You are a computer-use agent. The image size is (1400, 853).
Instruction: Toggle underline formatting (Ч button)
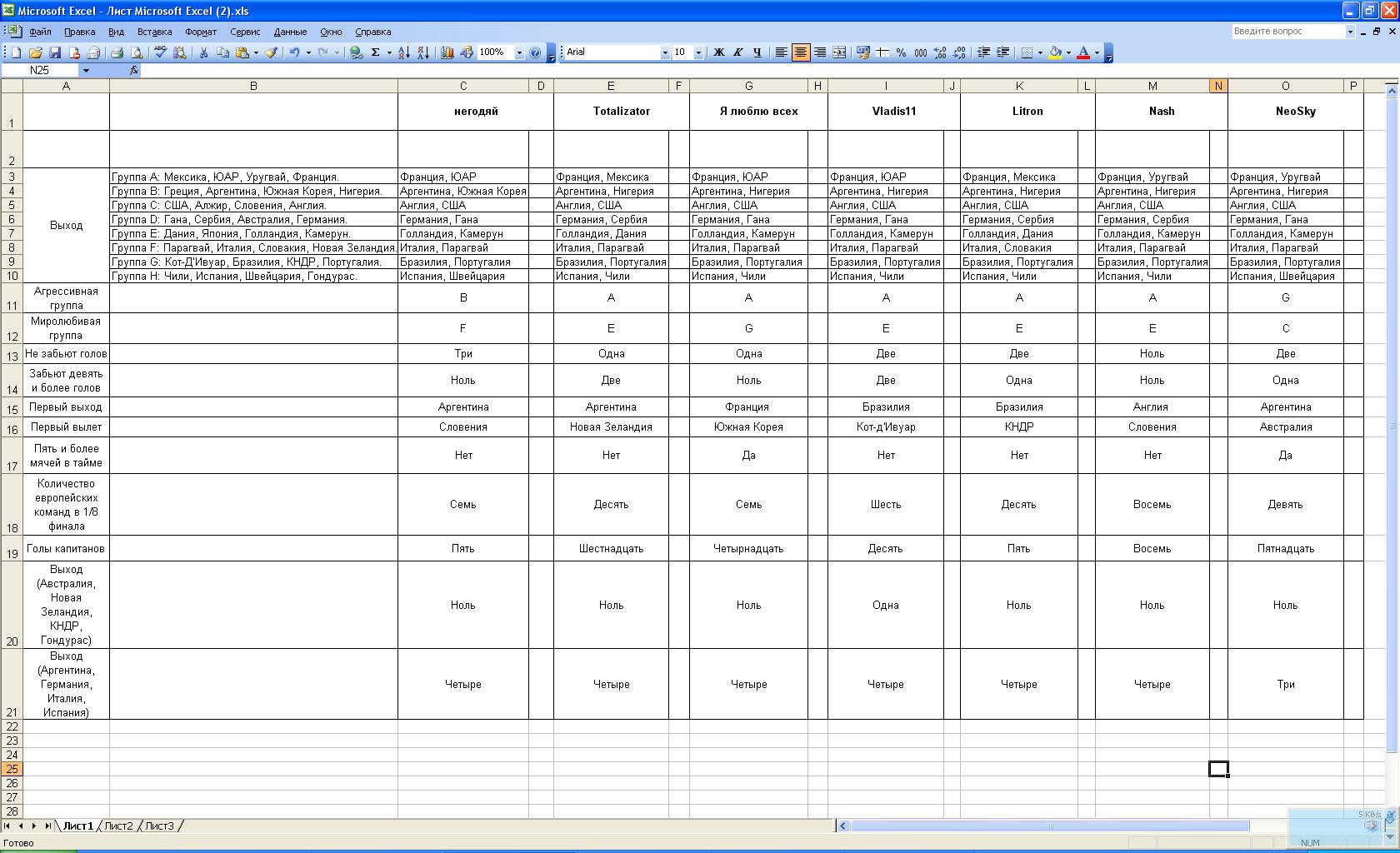757,52
